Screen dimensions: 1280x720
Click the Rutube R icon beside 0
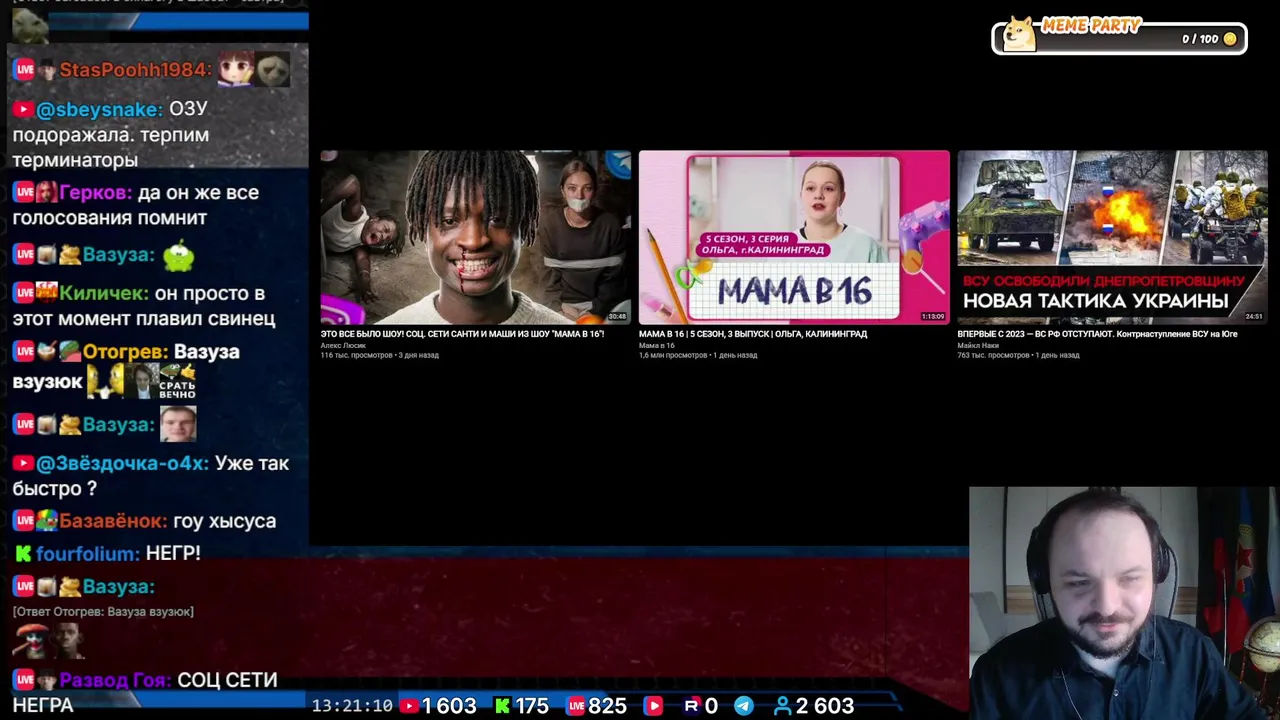(x=691, y=706)
